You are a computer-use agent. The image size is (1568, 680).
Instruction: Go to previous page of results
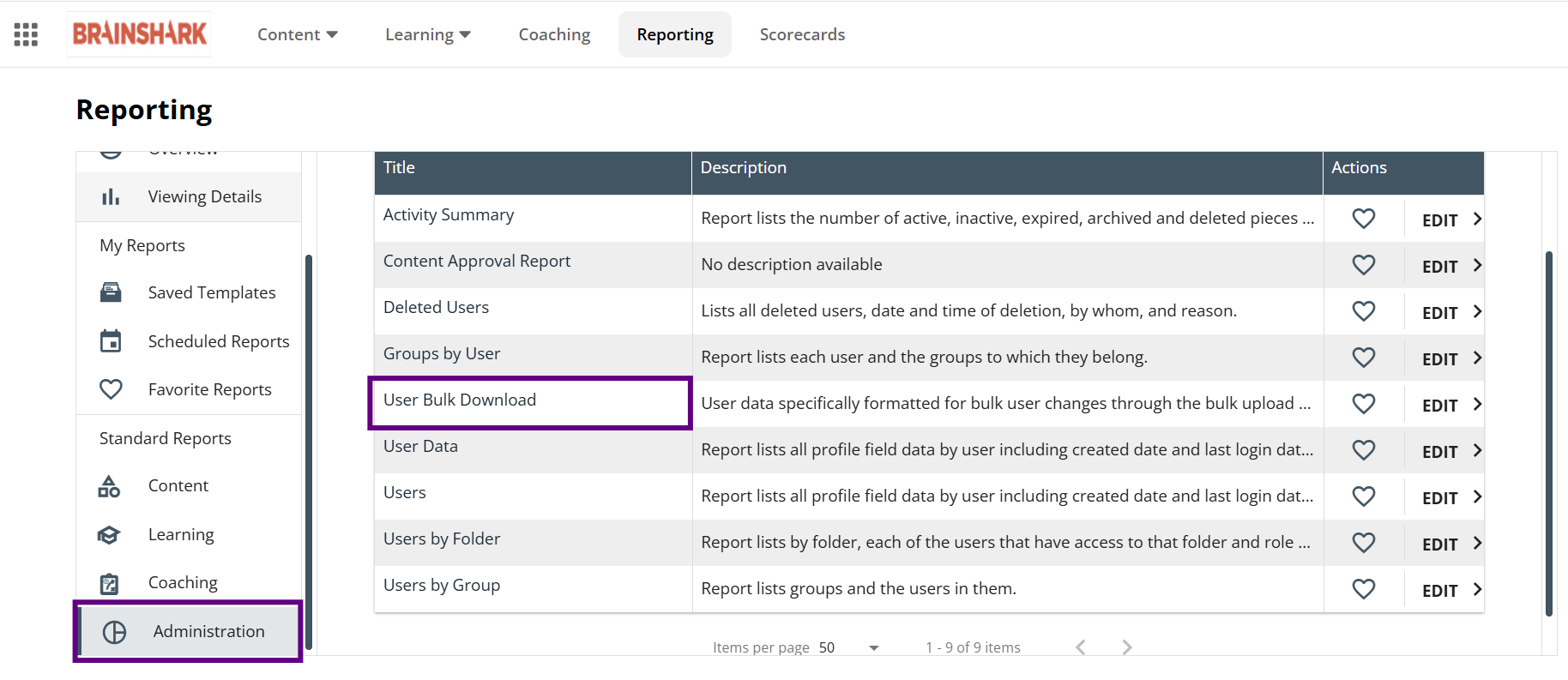tap(1081, 647)
